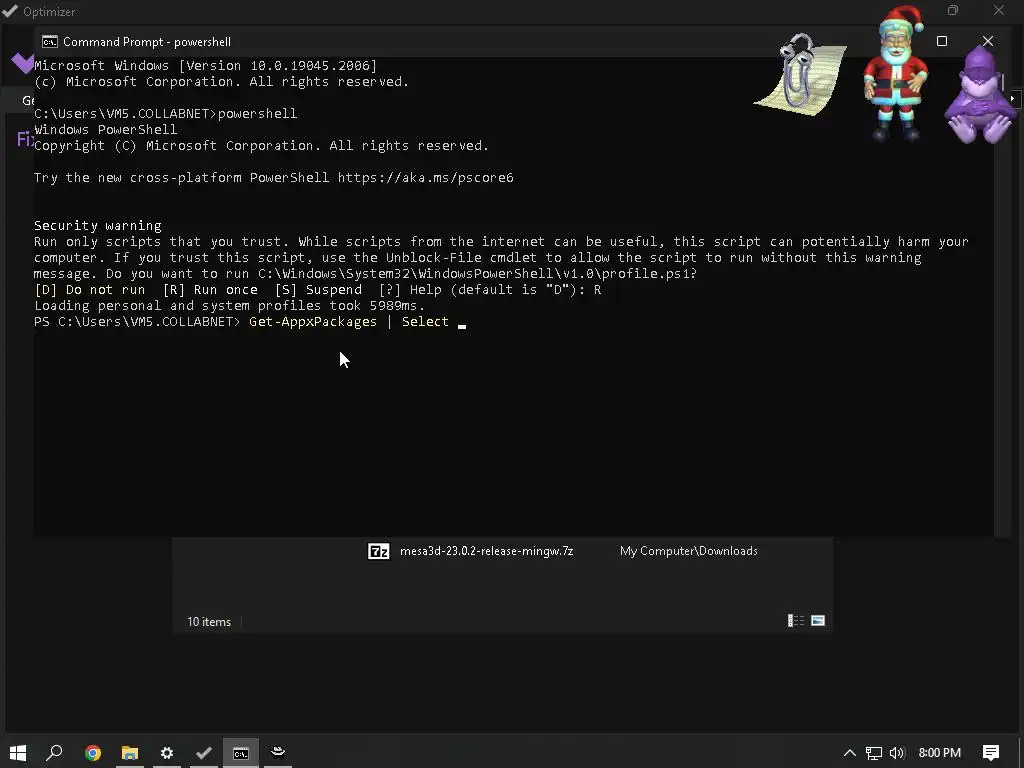The width and height of the screenshot is (1024, 768).
Task: Show hidden system tray icons
Action: [x=850, y=753]
